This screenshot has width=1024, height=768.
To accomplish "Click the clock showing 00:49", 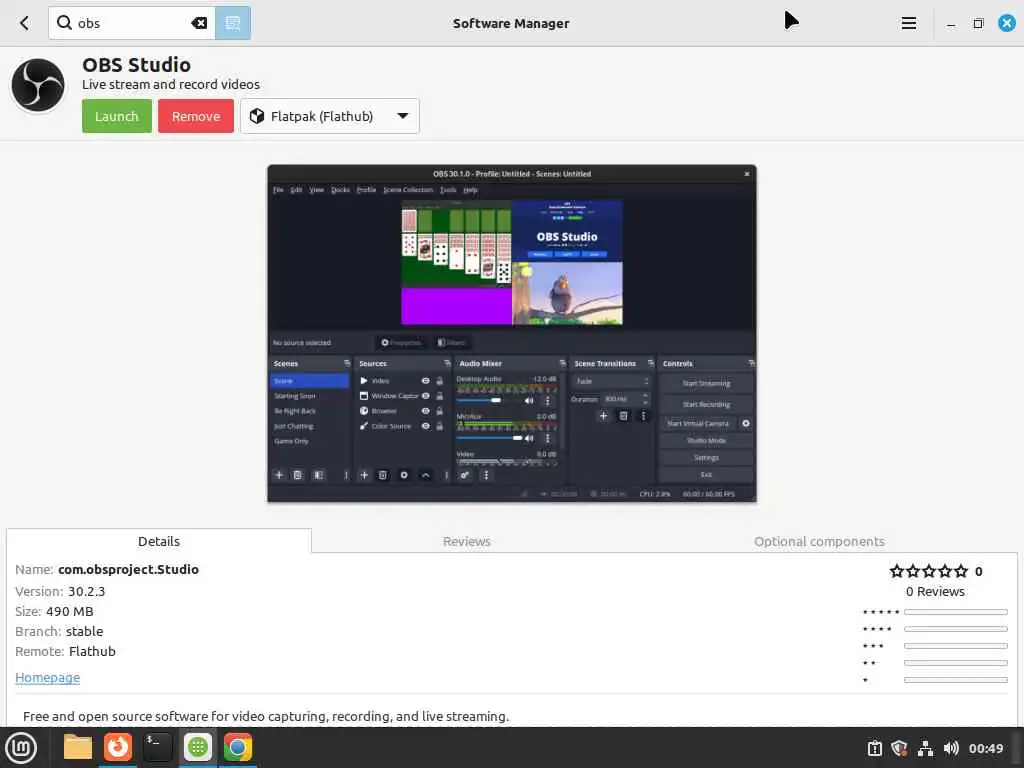I will click(x=985, y=748).
